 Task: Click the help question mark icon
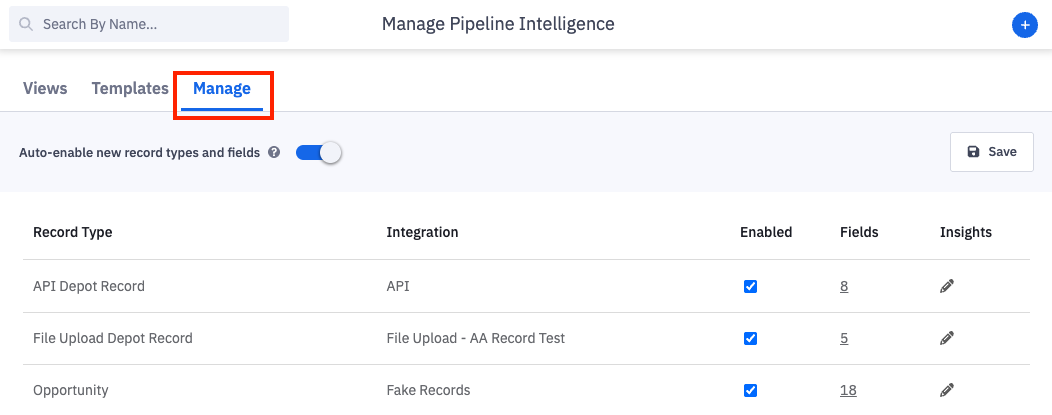pyautogui.click(x=274, y=152)
